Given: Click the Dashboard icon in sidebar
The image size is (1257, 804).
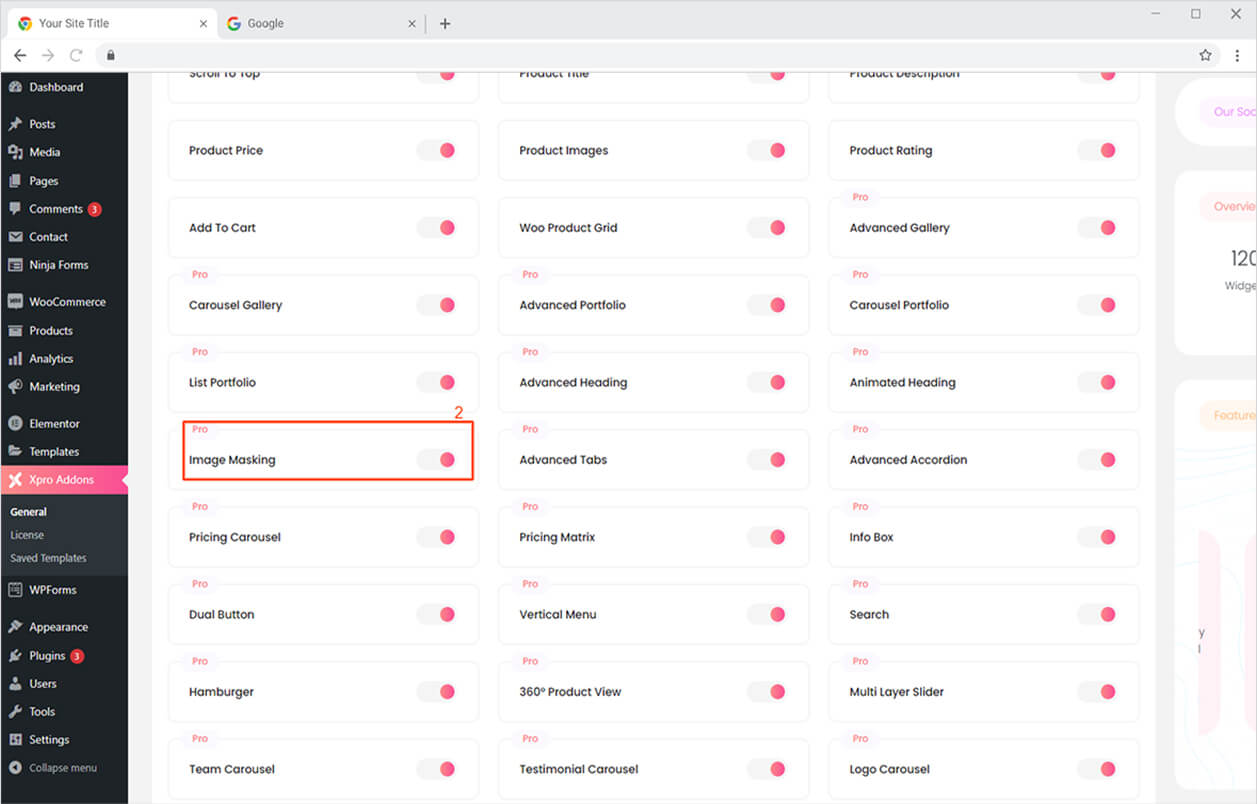Looking at the screenshot, I should click(x=15, y=87).
